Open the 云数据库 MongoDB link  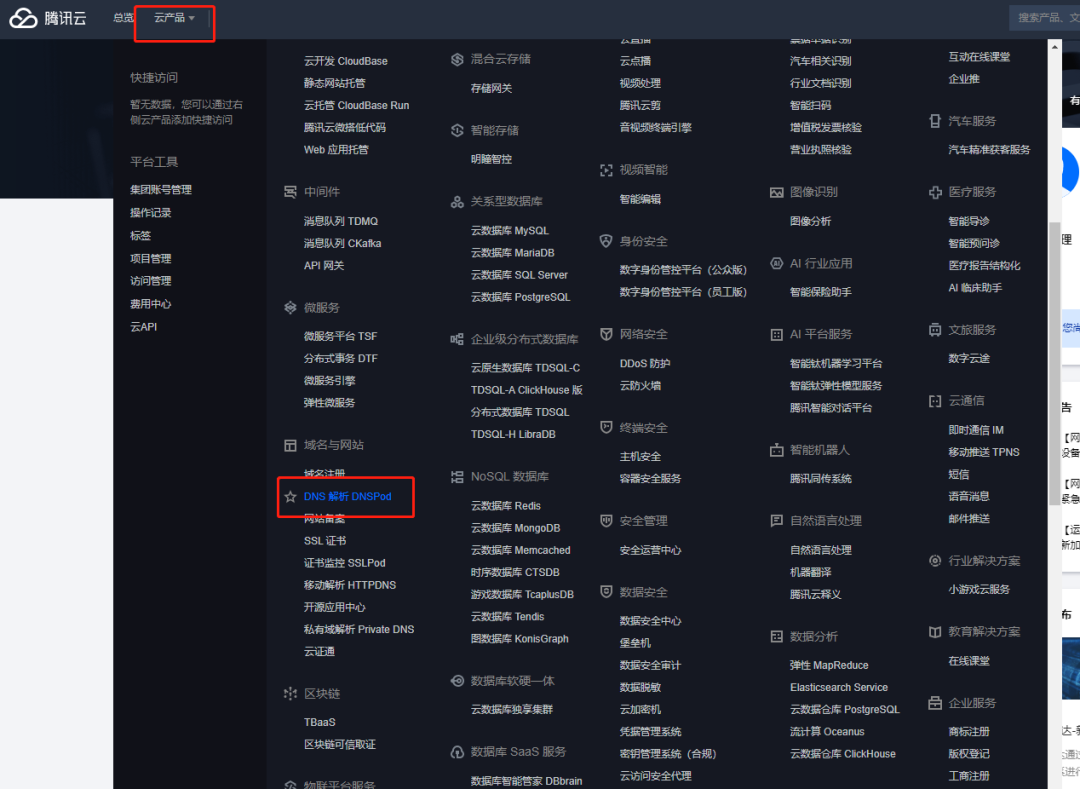click(x=515, y=528)
